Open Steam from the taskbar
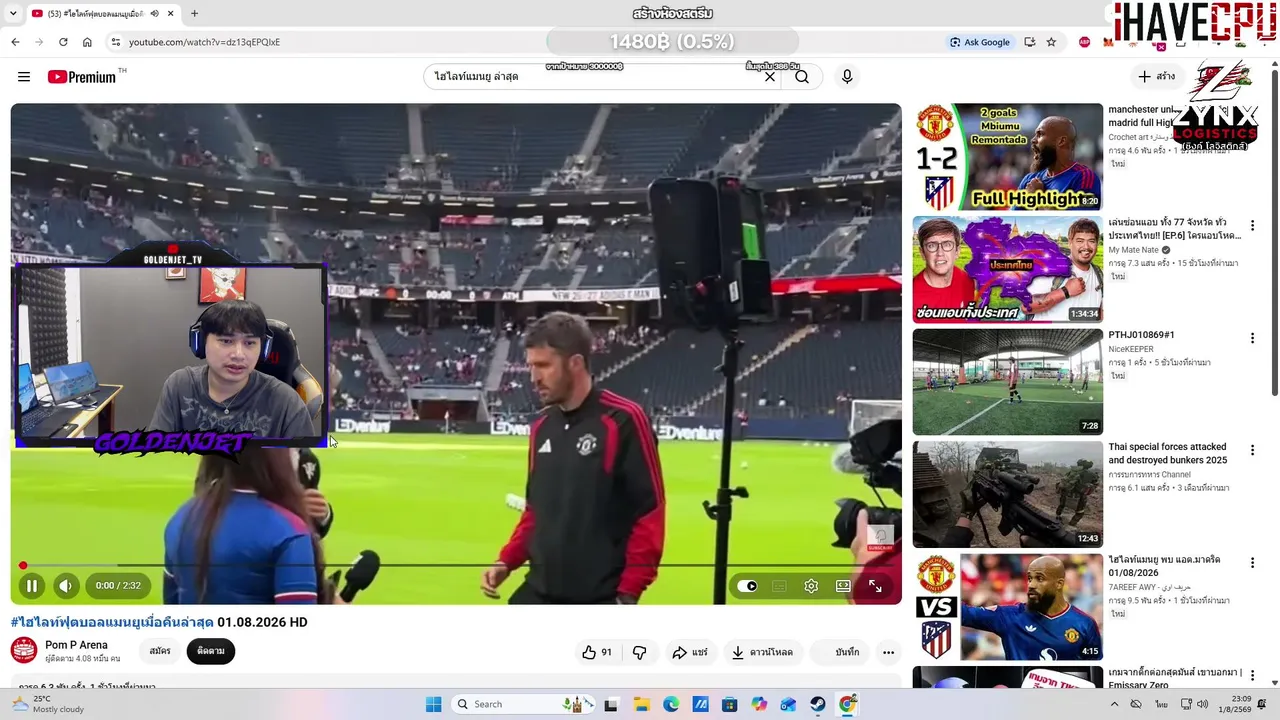This screenshot has height=720, width=1280. tap(818, 704)
